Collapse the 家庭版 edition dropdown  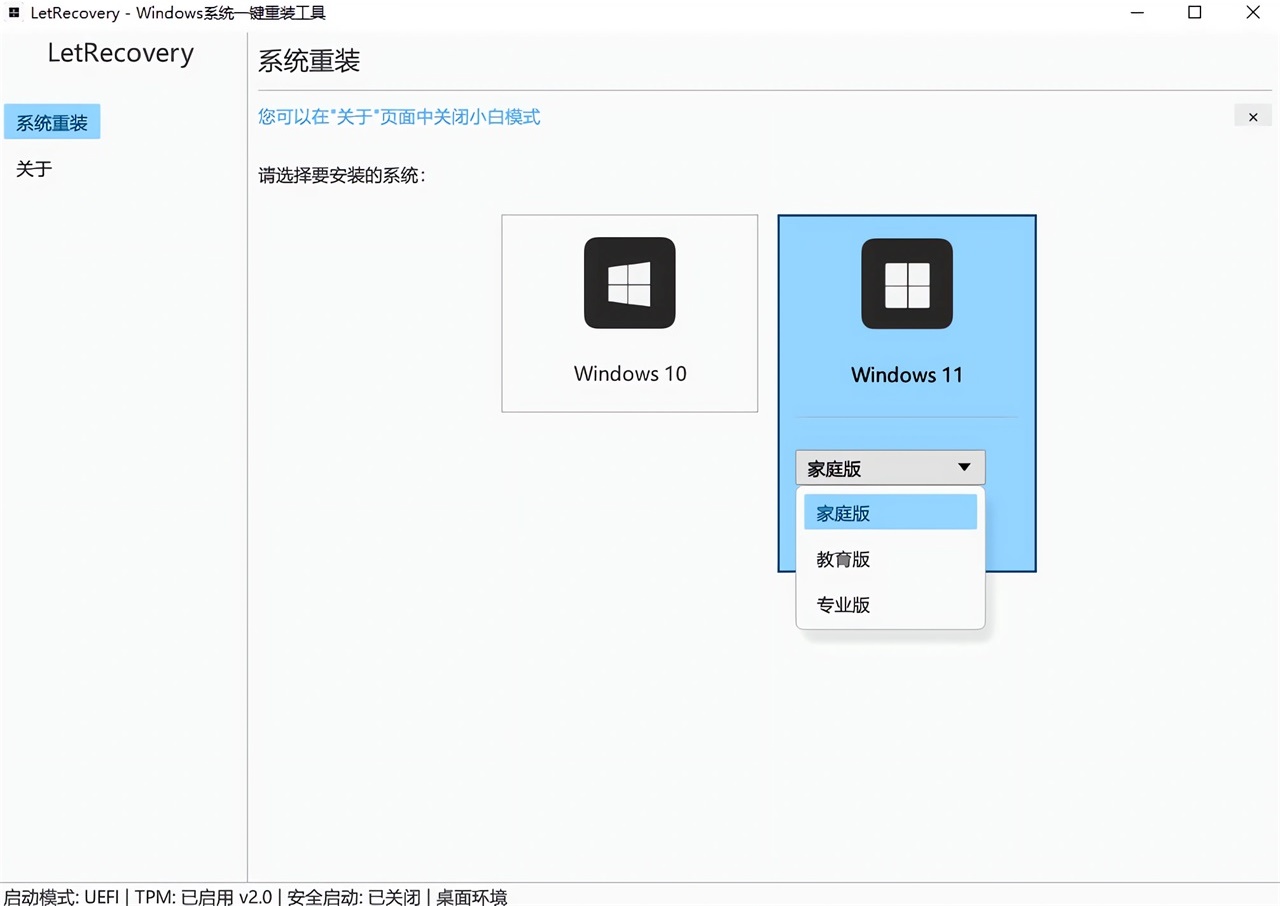(890, 468)
